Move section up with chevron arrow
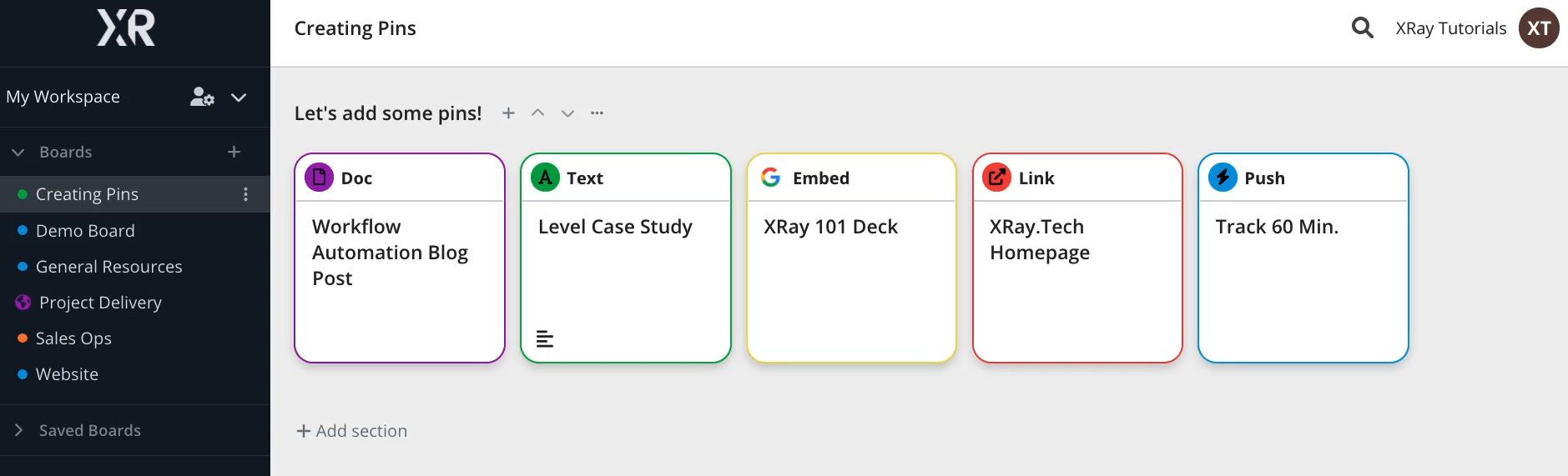 point(538,113)
